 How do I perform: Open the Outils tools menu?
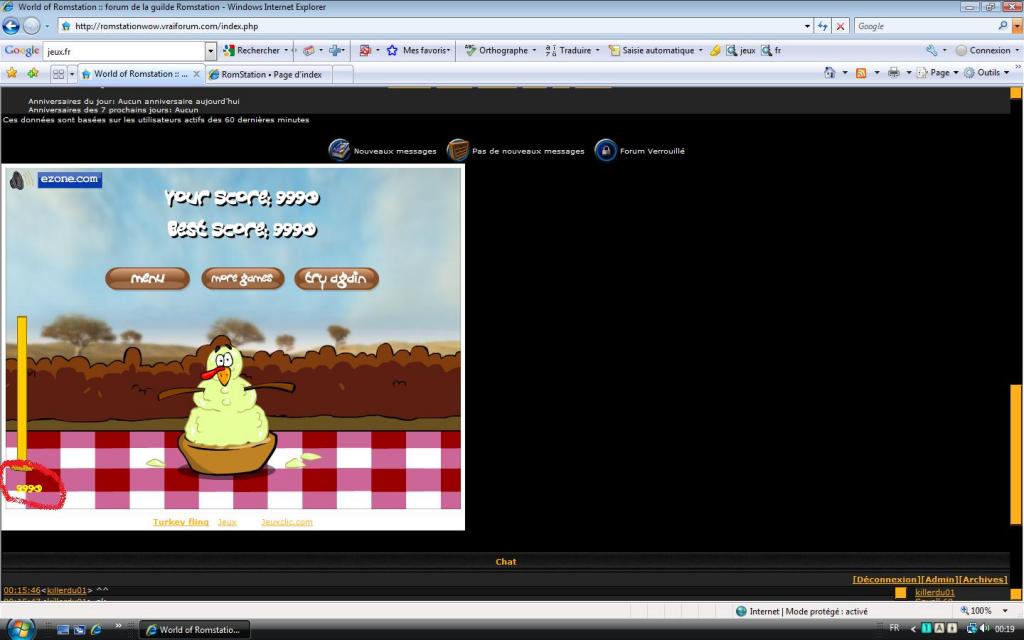coord(987,72)
